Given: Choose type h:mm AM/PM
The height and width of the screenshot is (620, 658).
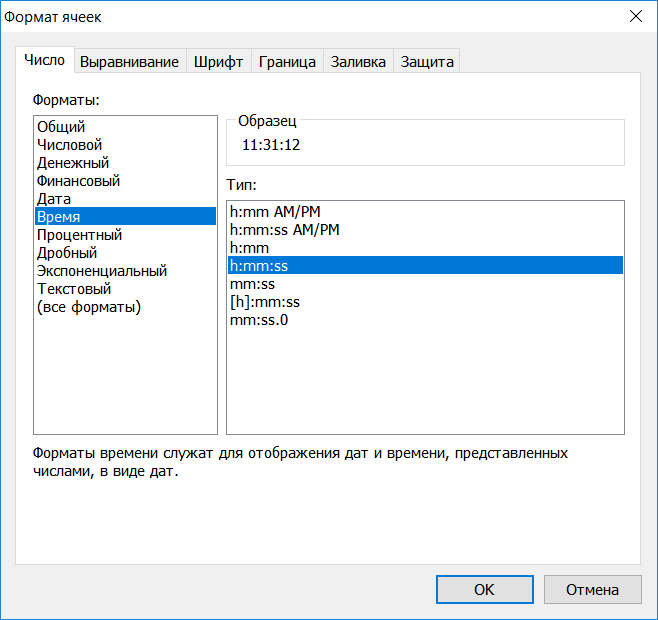Looking at the screenshot, I should (425, 212).
